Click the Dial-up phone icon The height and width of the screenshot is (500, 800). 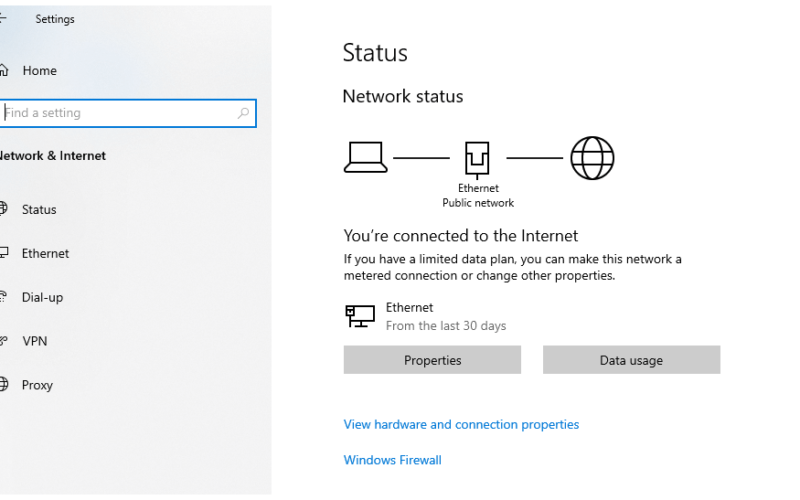click(4, 296)
